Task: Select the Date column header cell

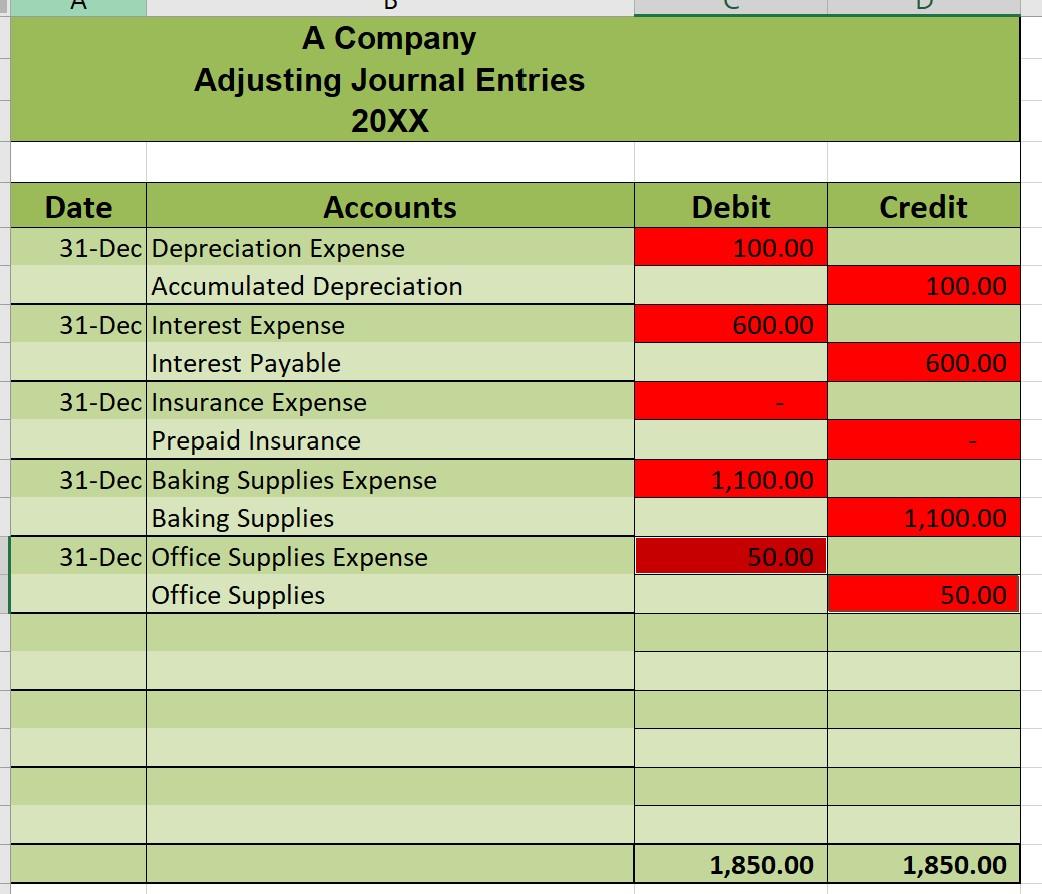Action: click(78, 206)
